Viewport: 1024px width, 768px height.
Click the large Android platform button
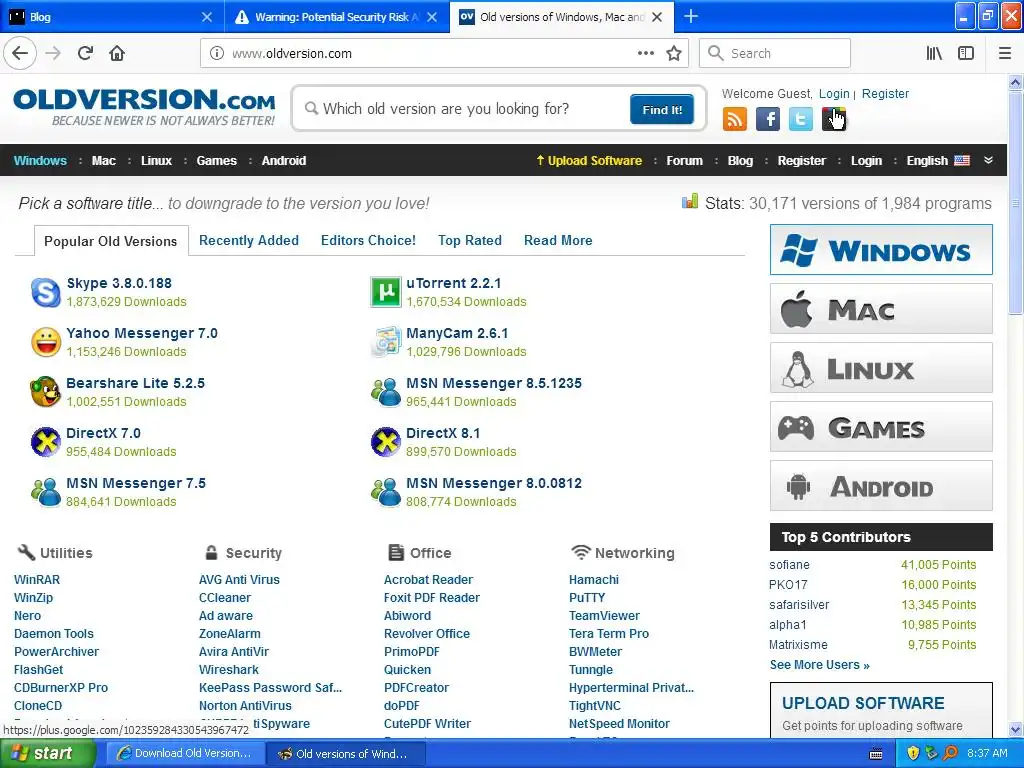[x=881, y=486]
